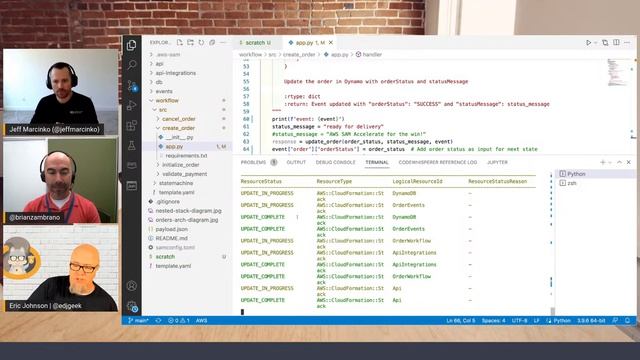Open nested-stack-diagram.jpg in Explorer
Screen dimensions: 640x360
tap(188, 211)
